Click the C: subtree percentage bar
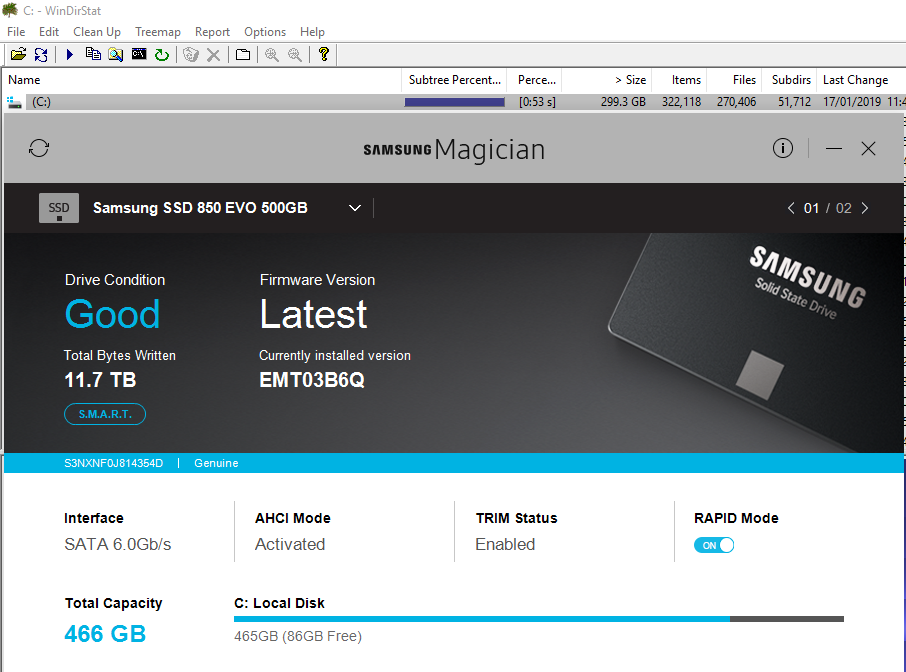The image size is (906, 672). 455,102
